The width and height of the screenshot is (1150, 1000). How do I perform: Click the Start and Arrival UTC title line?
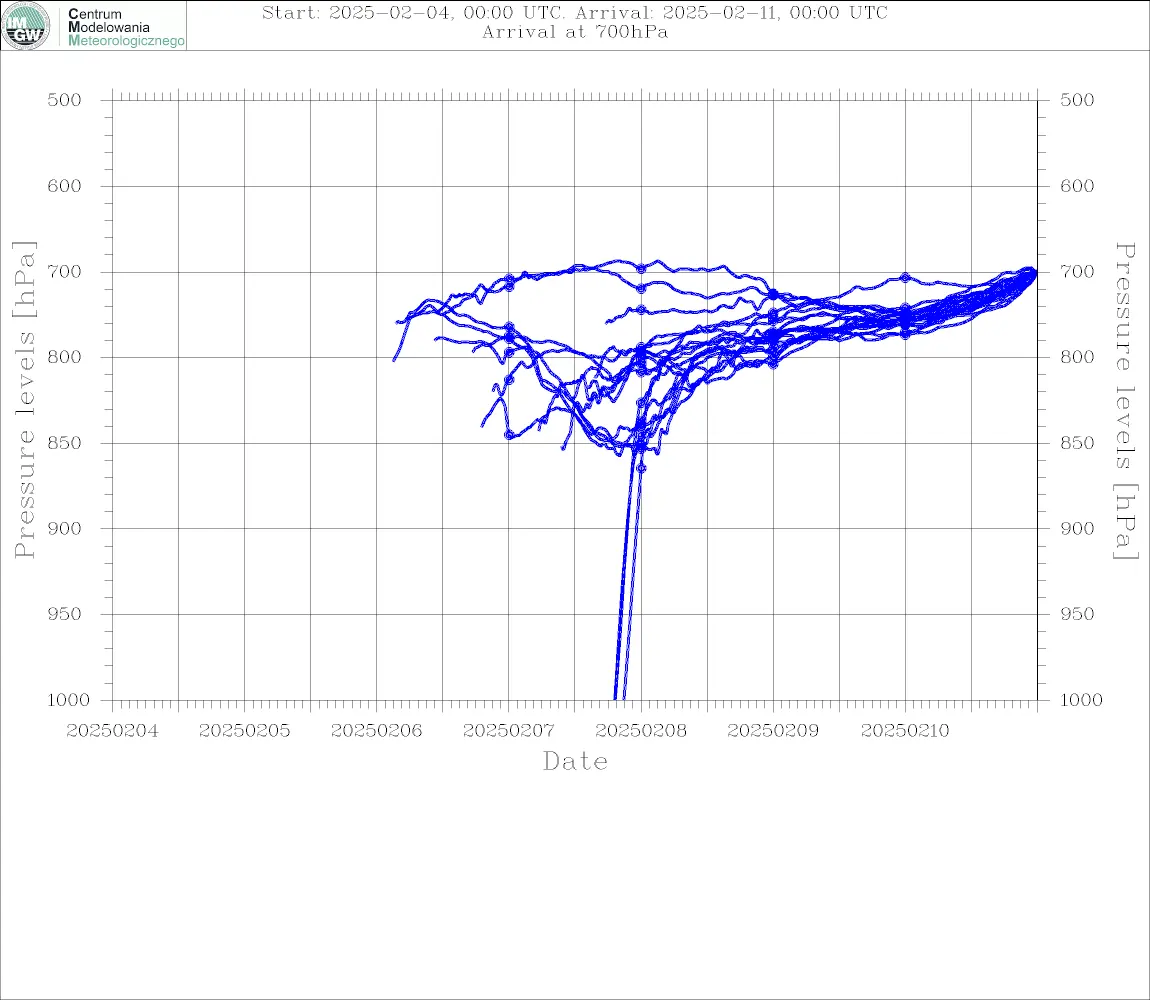pos(575,13)
